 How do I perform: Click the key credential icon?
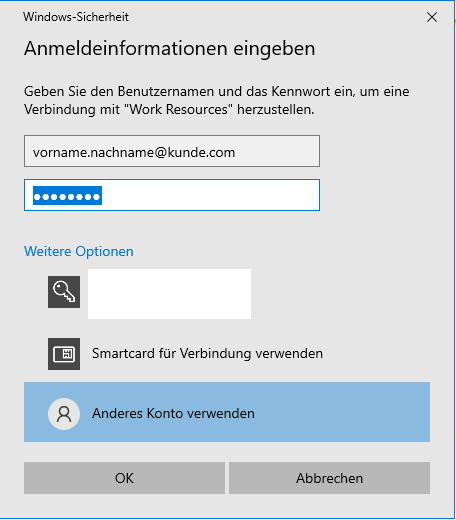64,292
